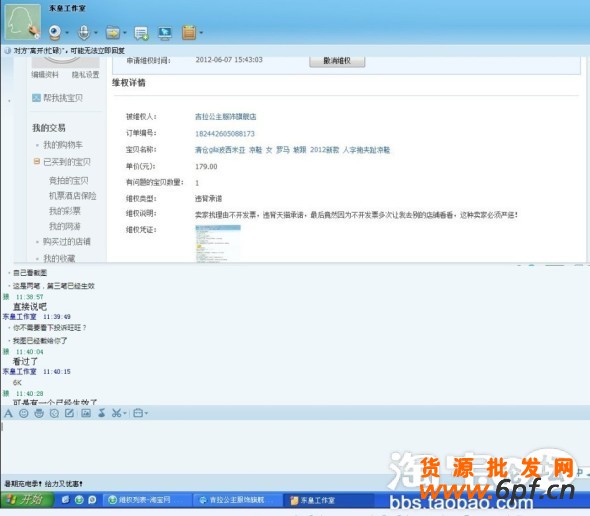Open 维权凭证 evidence screenshot thumbnail
The width and height of the screenshot is (590, 516).
218,243
